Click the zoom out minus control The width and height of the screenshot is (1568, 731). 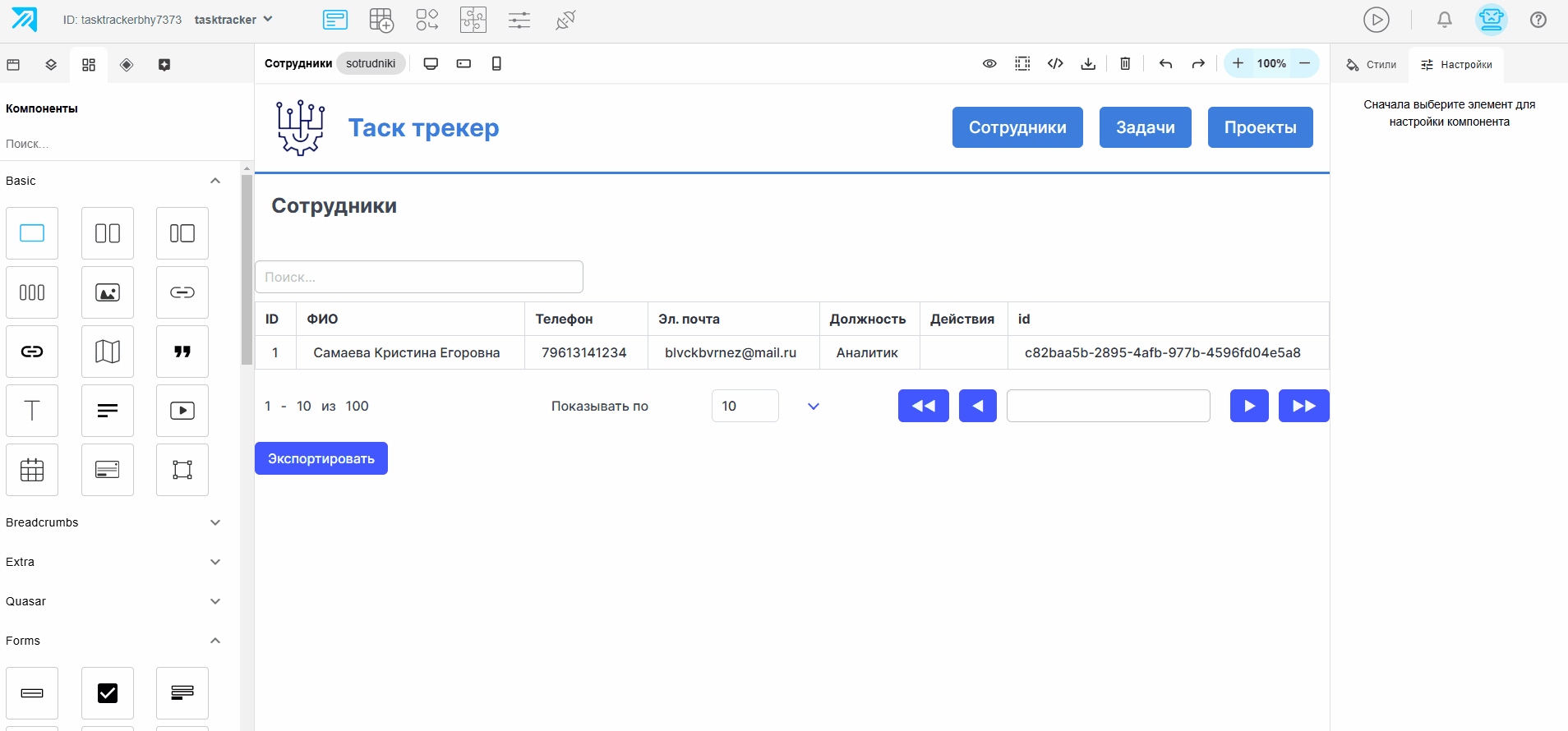[x=1304, y=63]
